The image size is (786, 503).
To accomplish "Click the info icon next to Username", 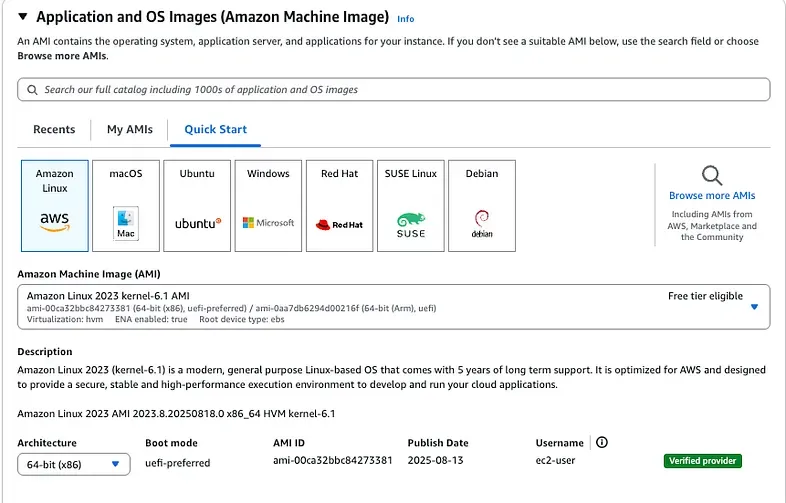I will click(x=602, y=443).
